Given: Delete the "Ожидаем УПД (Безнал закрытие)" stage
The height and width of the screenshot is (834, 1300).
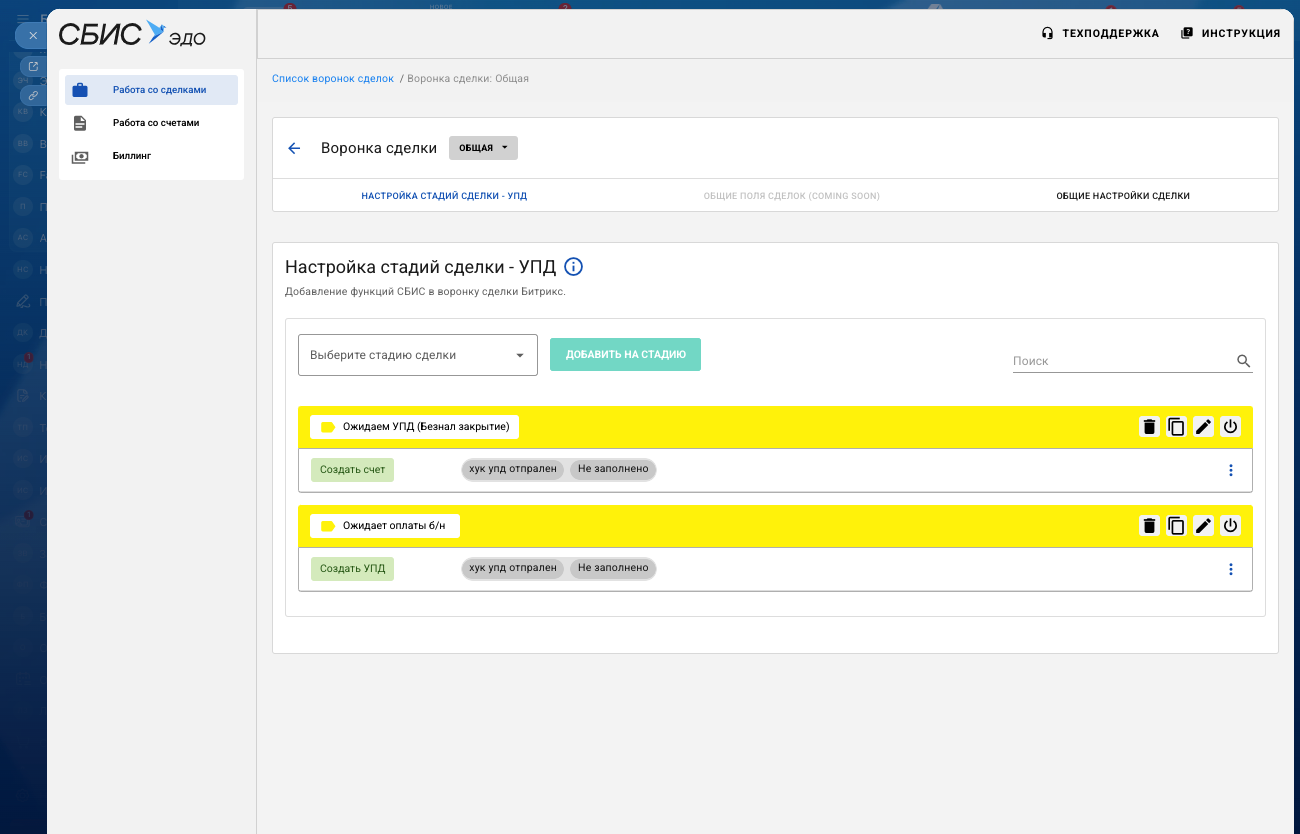Looking at the screenshot, I should click(x=1149, y=427).
